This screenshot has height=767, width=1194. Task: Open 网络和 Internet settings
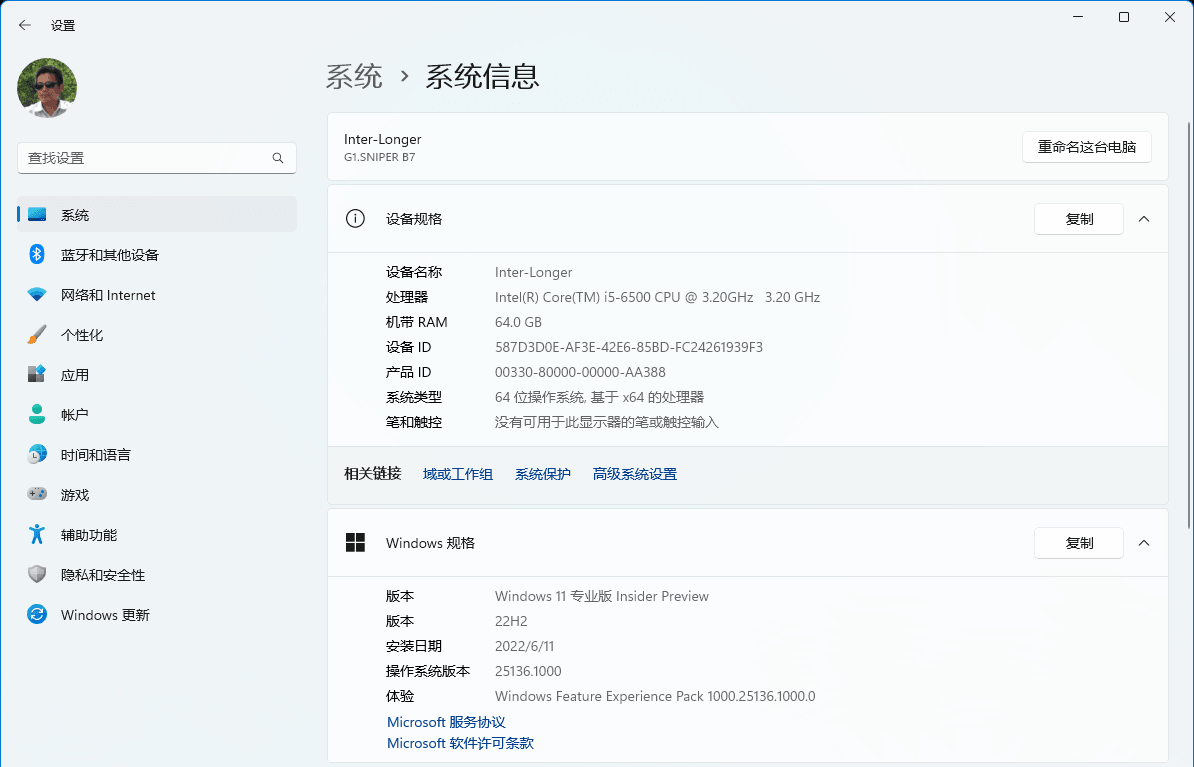[x=157, y=295]
